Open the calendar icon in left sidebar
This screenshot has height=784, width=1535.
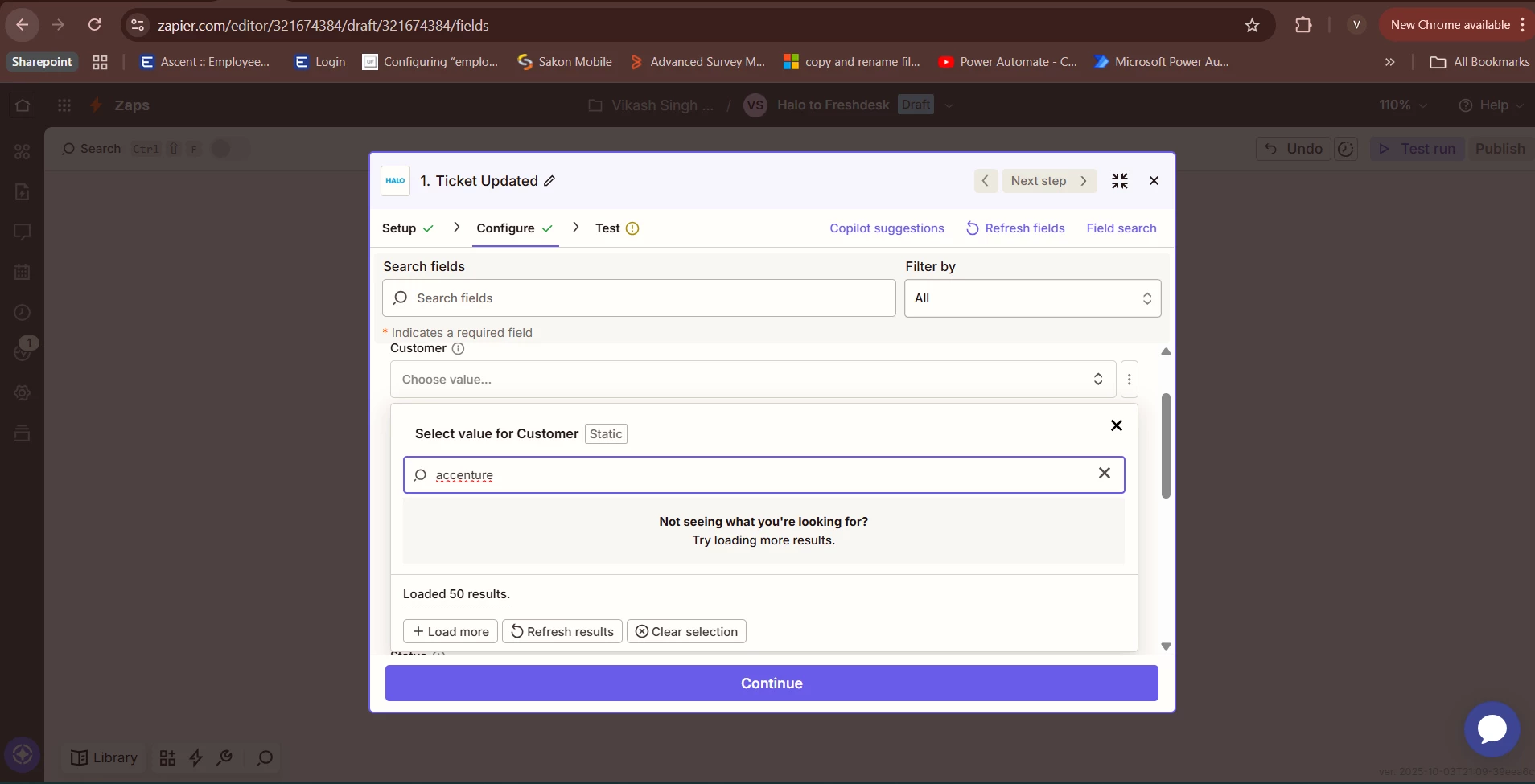click(23, 272)
